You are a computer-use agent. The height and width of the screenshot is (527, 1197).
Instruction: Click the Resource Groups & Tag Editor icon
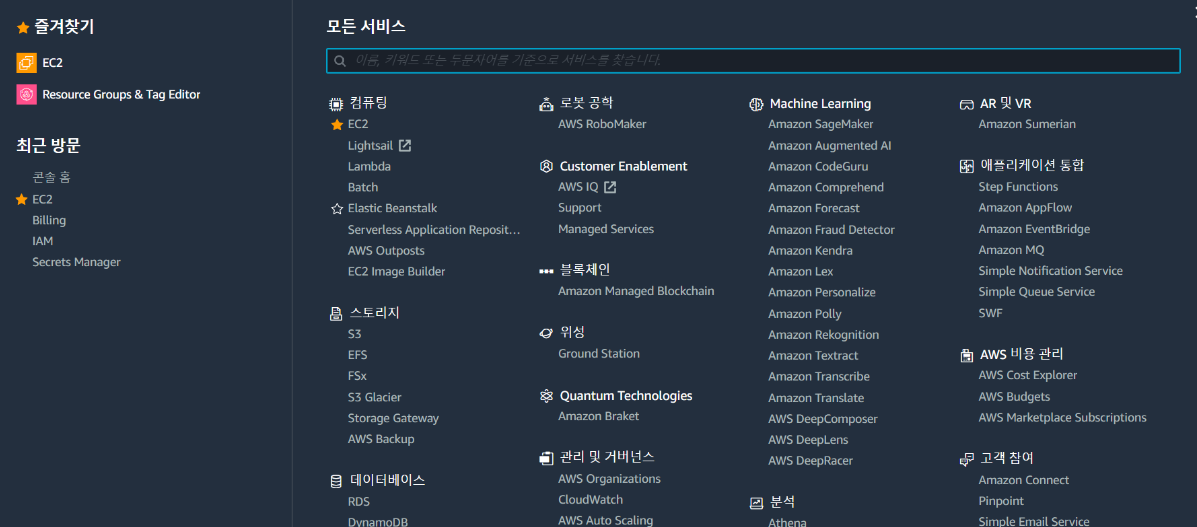[x=27, y=94]
